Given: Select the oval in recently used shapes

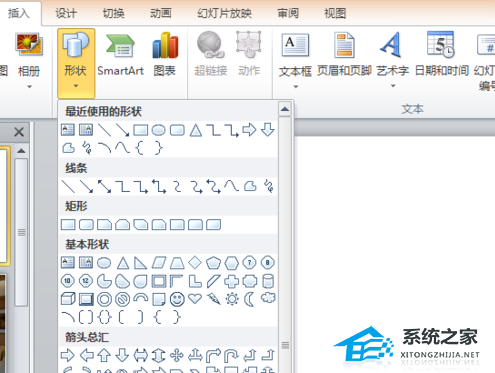Looking at the screenshot, I should (x=159, y=130).
